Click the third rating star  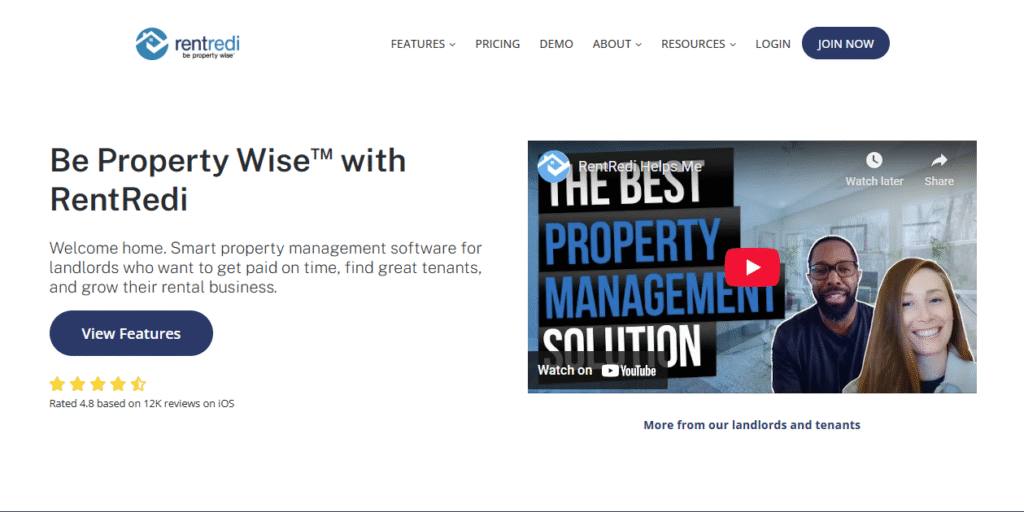click(98, 384)
